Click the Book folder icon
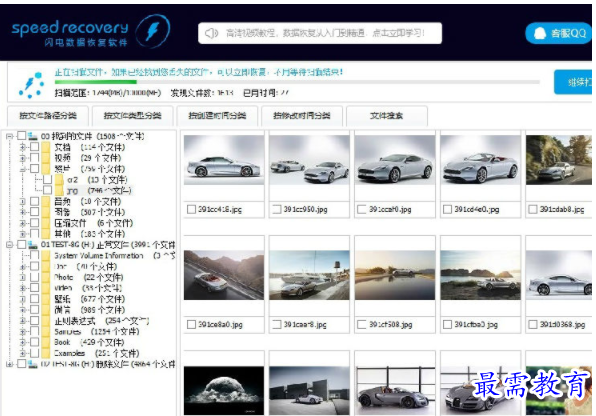596x416 pixels. 46,342
